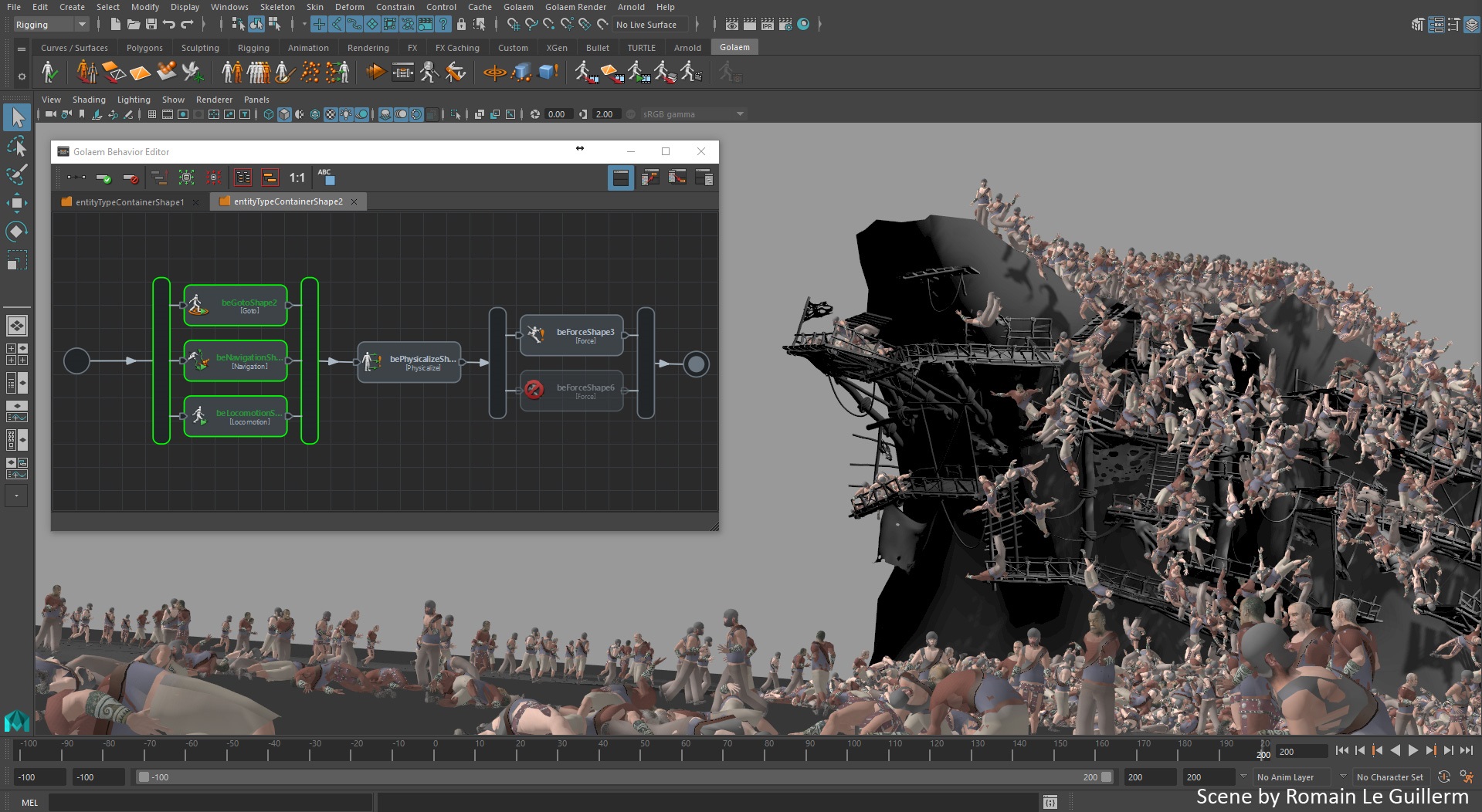Click the 1:1 zoom reset icon
Viewport: 1482px width, 812px height.
coord(297,178)
